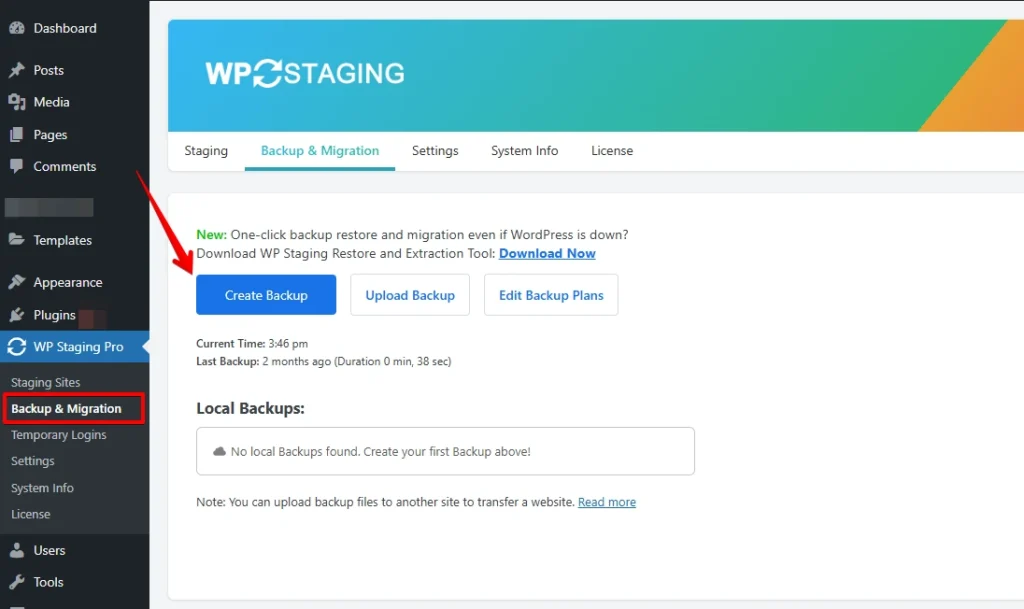The width and height of the screenshot is (1024, 609).
Task: Click the Templates folder icon
Action: coord(17,240)
